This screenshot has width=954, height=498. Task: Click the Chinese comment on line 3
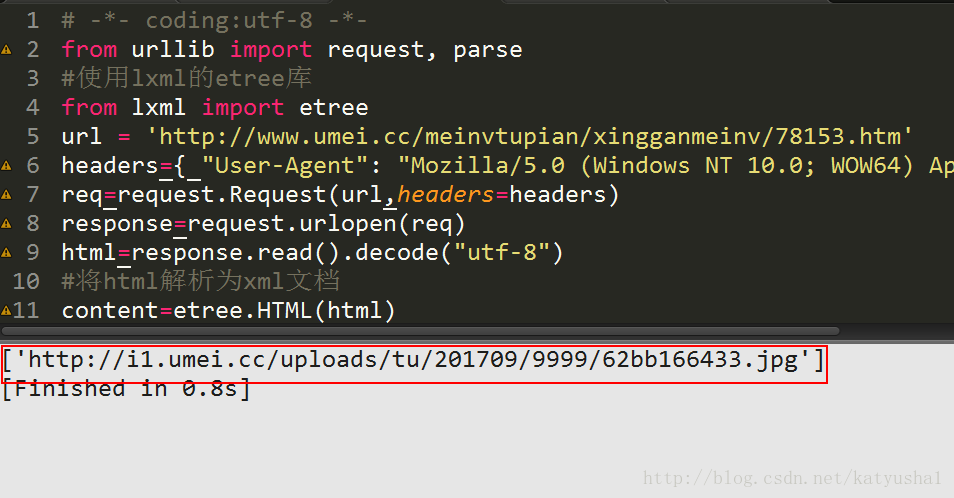[187, 78]
